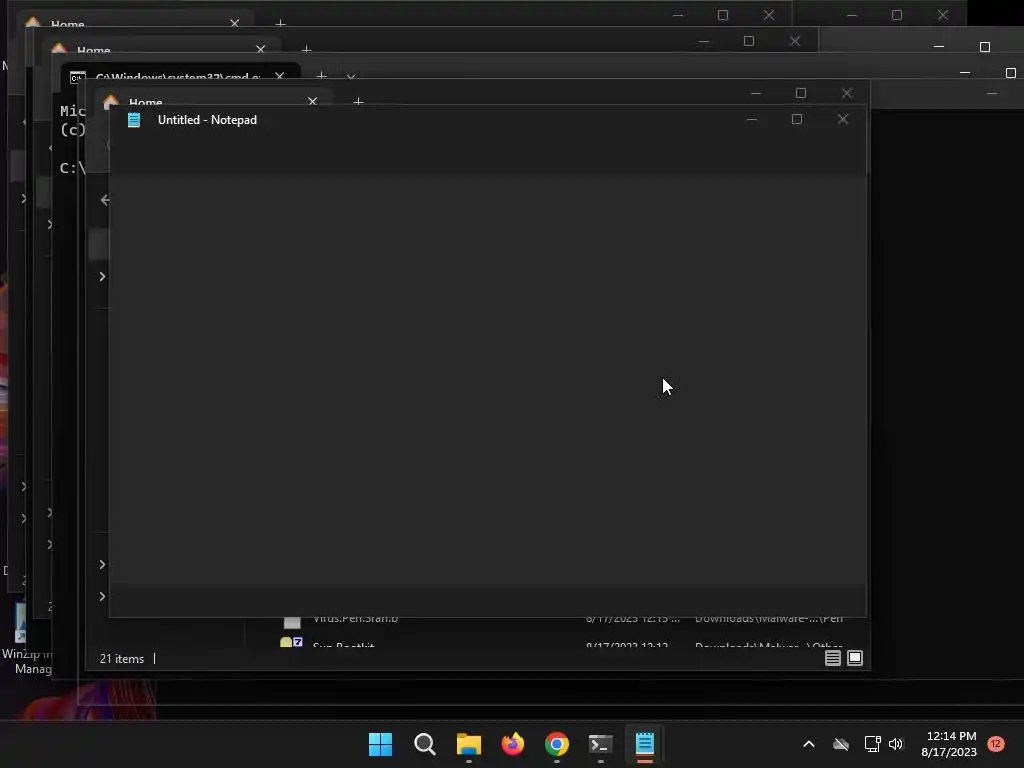Click the Notepad taskbar icon
Screen dimensions: 1024x768
645,744
